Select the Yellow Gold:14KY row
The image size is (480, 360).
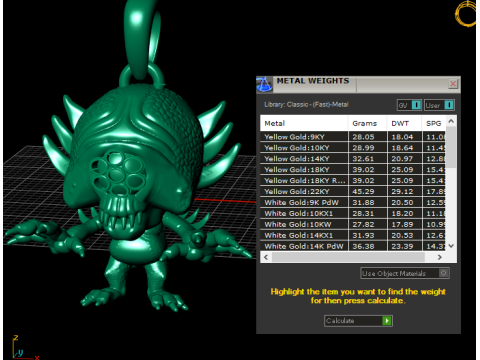point(353,159)
